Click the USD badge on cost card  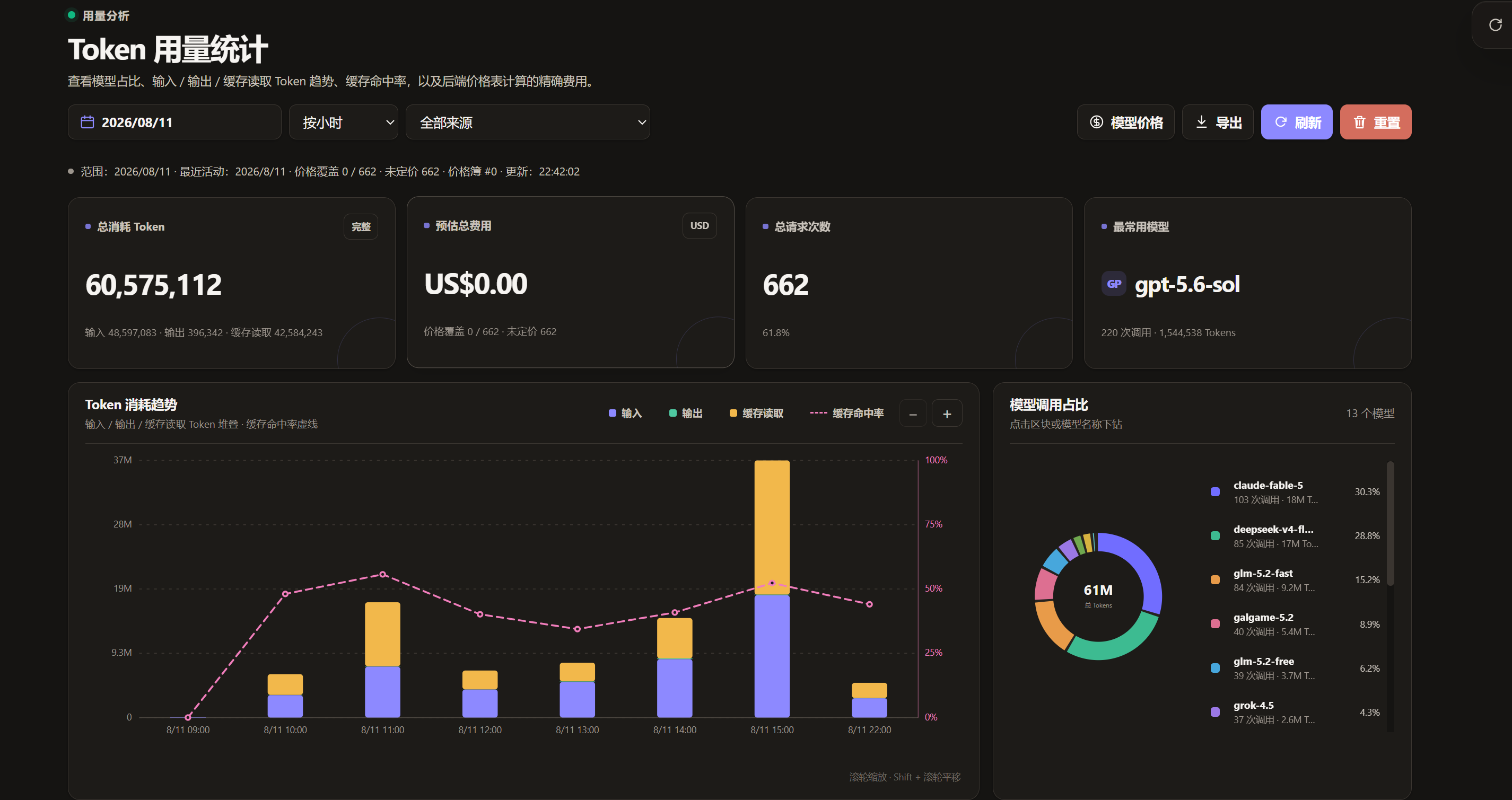pos(699,225)
